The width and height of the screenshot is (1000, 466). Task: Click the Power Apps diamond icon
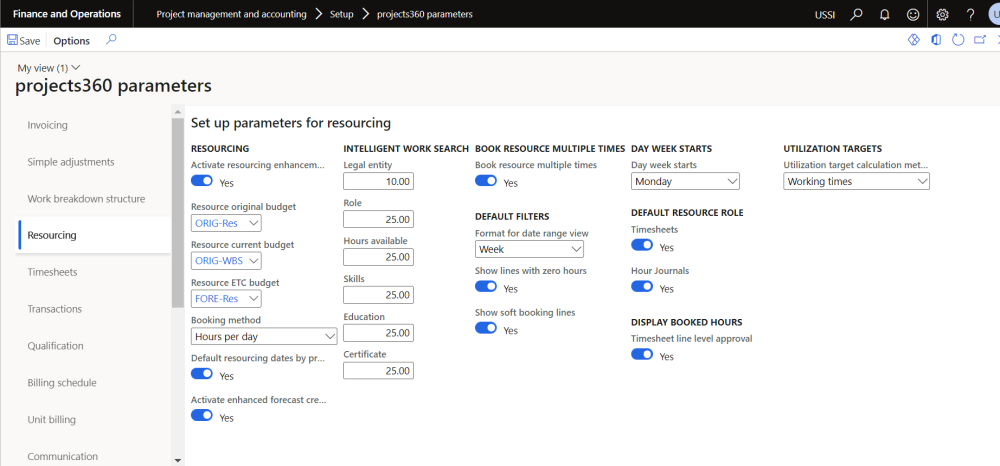(x=912, y=40)
